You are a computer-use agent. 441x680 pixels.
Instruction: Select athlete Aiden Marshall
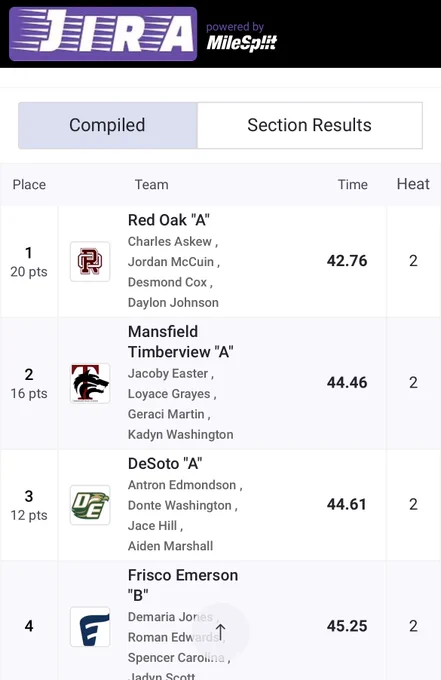coord(170,546)
